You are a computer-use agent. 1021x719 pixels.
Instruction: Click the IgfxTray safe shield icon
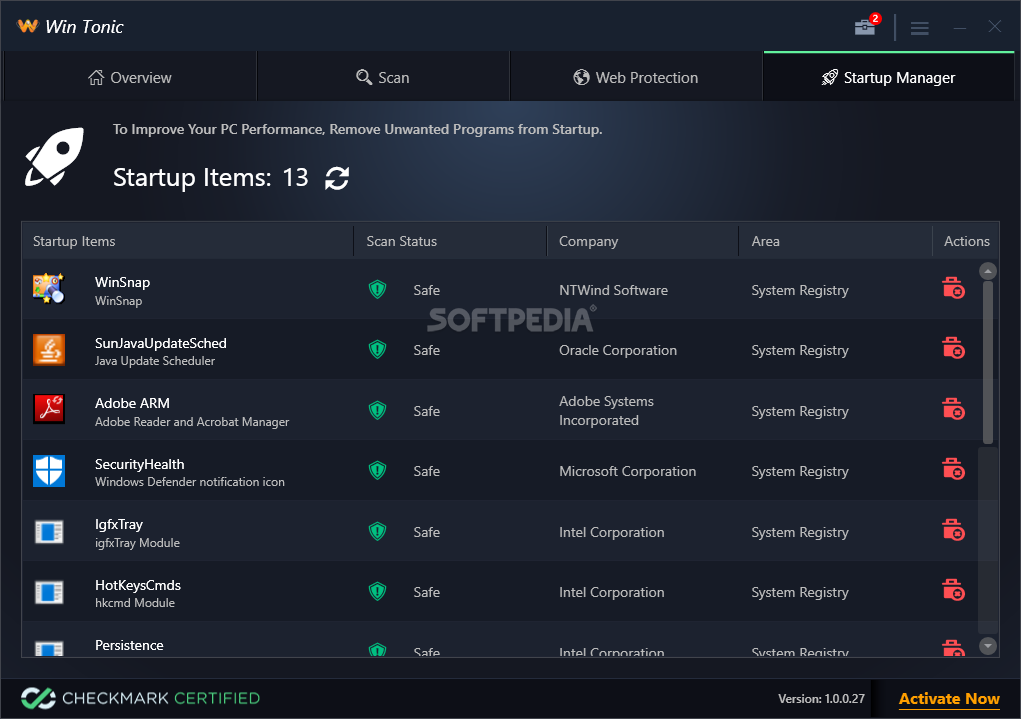point(377,531)
